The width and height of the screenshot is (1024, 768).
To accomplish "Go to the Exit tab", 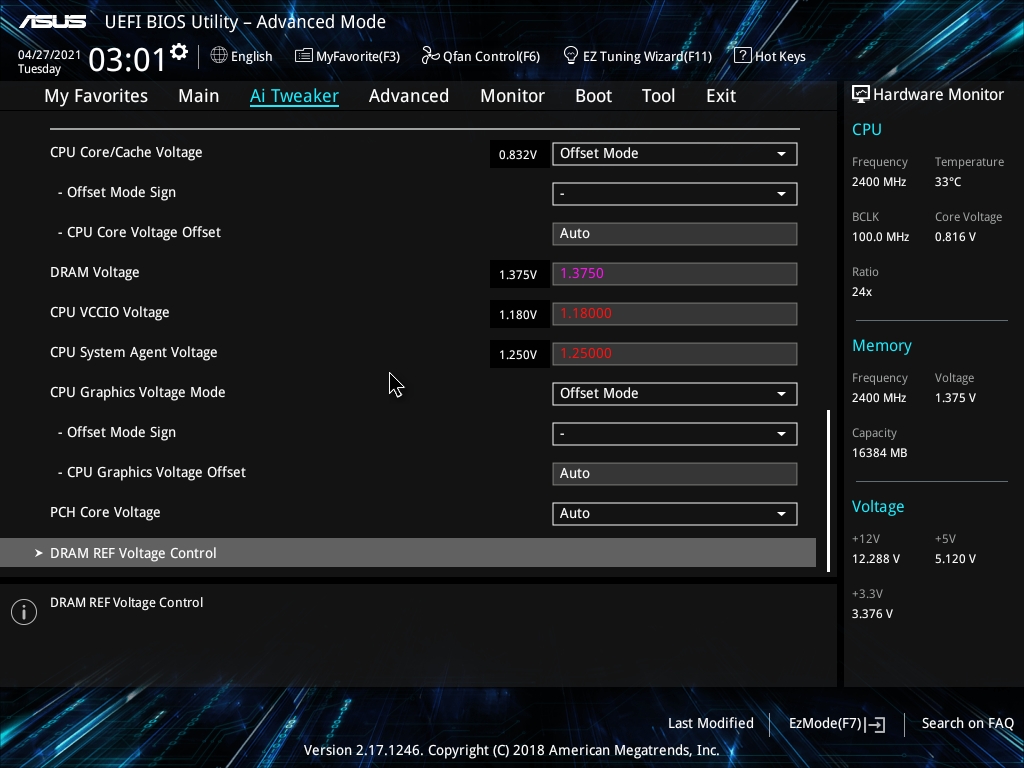I will pos(721,96).
